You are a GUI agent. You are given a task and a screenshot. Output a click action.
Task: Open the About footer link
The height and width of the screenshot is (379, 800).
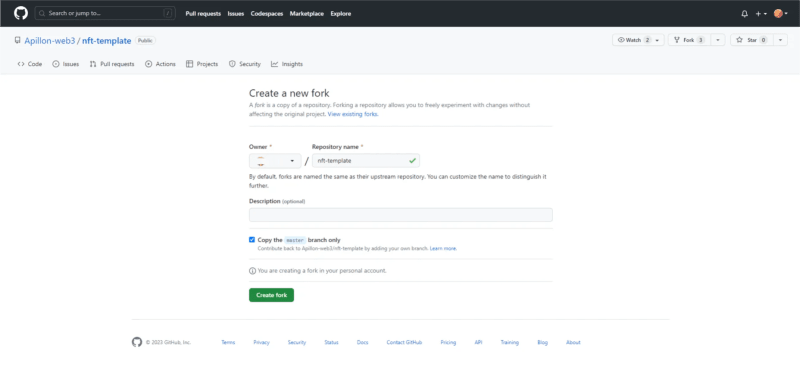(573, 343)
